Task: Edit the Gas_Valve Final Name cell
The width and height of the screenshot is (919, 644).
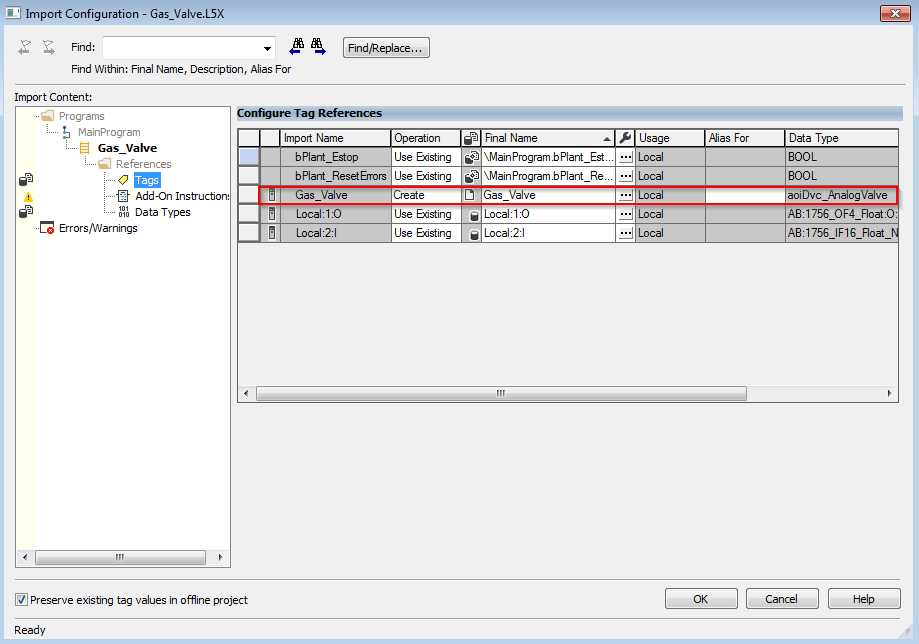Action: coord(547,195)
